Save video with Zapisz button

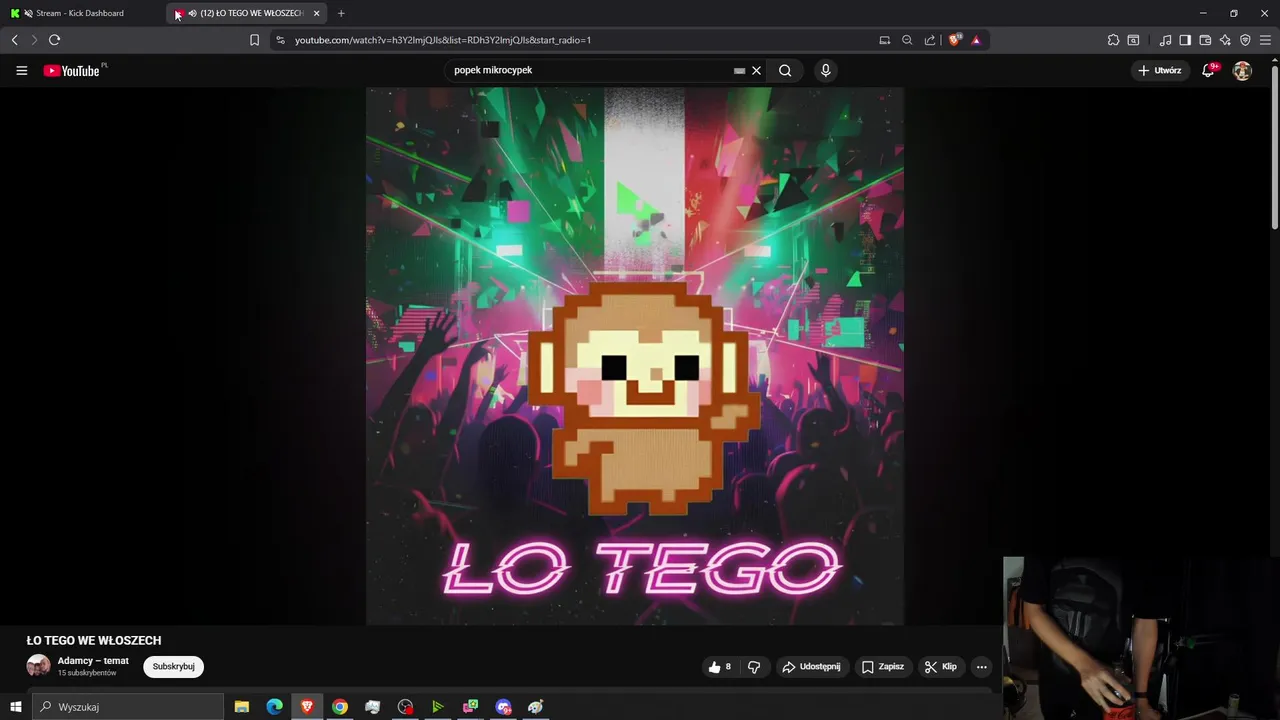882,667
